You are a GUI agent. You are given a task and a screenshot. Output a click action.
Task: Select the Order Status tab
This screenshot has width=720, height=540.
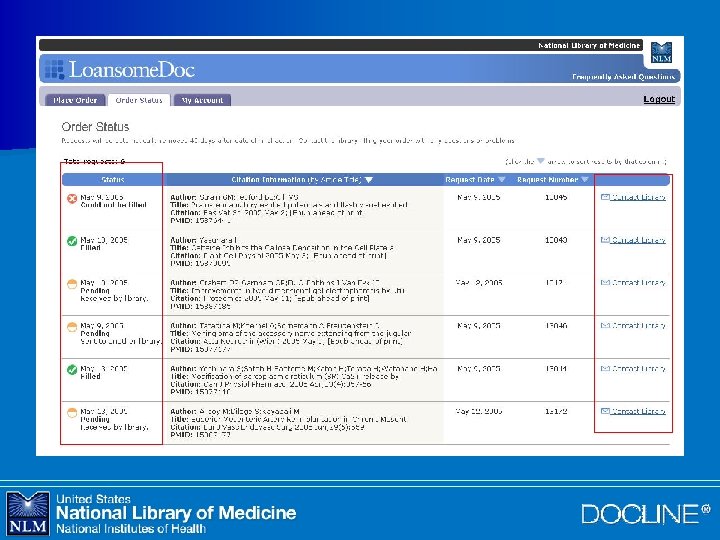(x=139, y=100)
